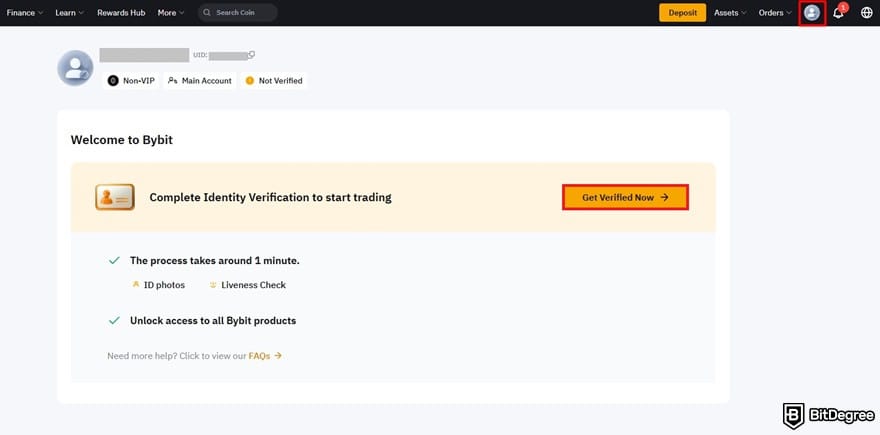Click 'The process takes around 1 minute.' text
Image resolution: width=880 pixels, height=435 pixels.
(x=215, y=260)
